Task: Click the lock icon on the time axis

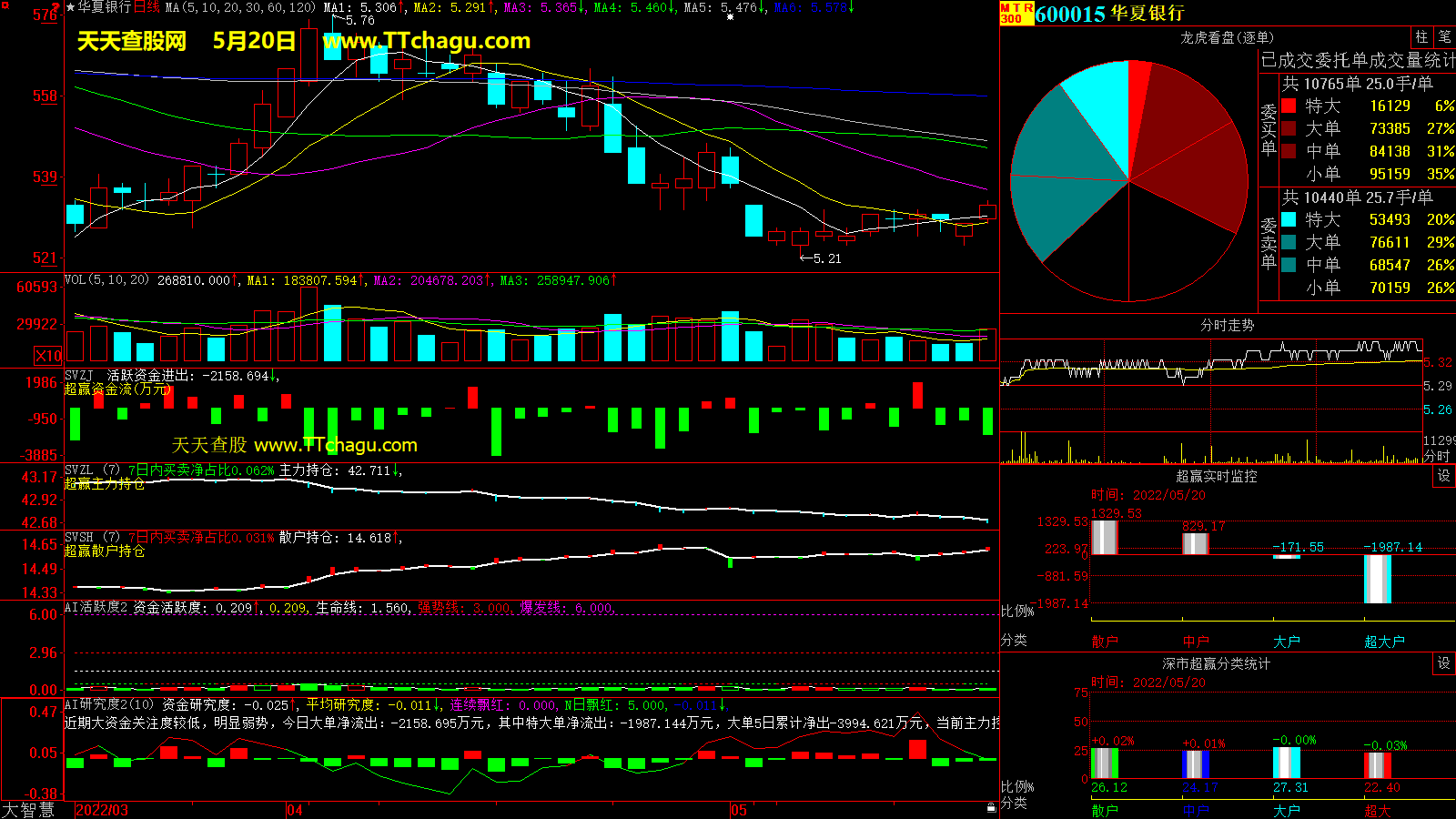Action: (x=991, y=807)
